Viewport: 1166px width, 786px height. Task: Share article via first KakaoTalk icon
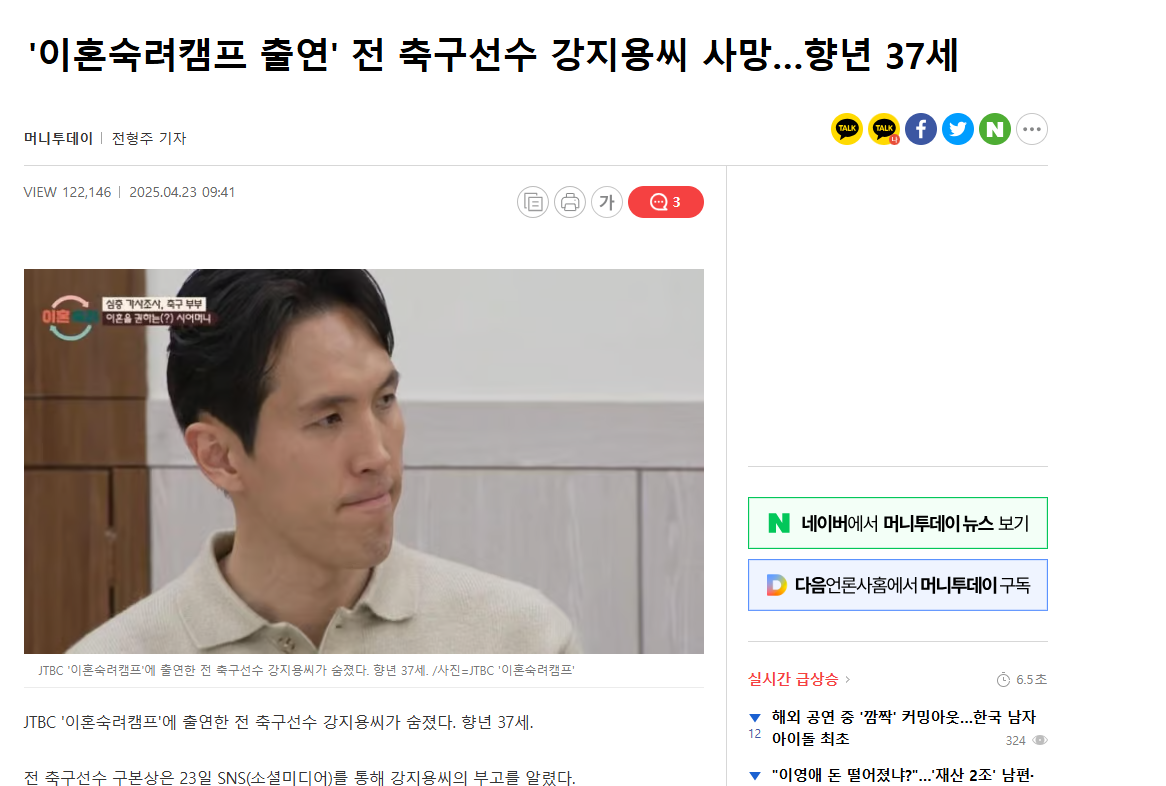(x=846, y=129)
